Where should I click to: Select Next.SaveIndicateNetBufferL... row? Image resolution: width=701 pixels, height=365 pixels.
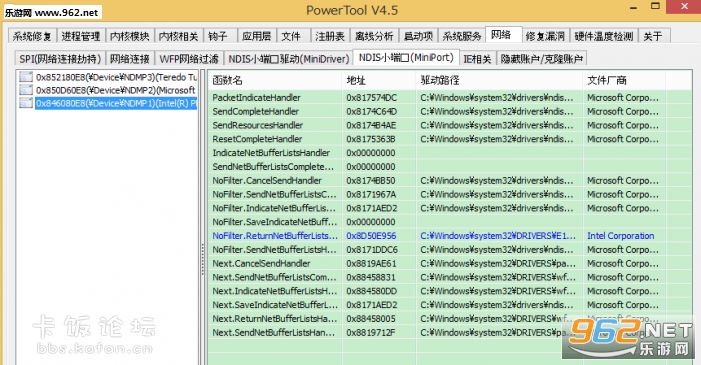(450, 305)
